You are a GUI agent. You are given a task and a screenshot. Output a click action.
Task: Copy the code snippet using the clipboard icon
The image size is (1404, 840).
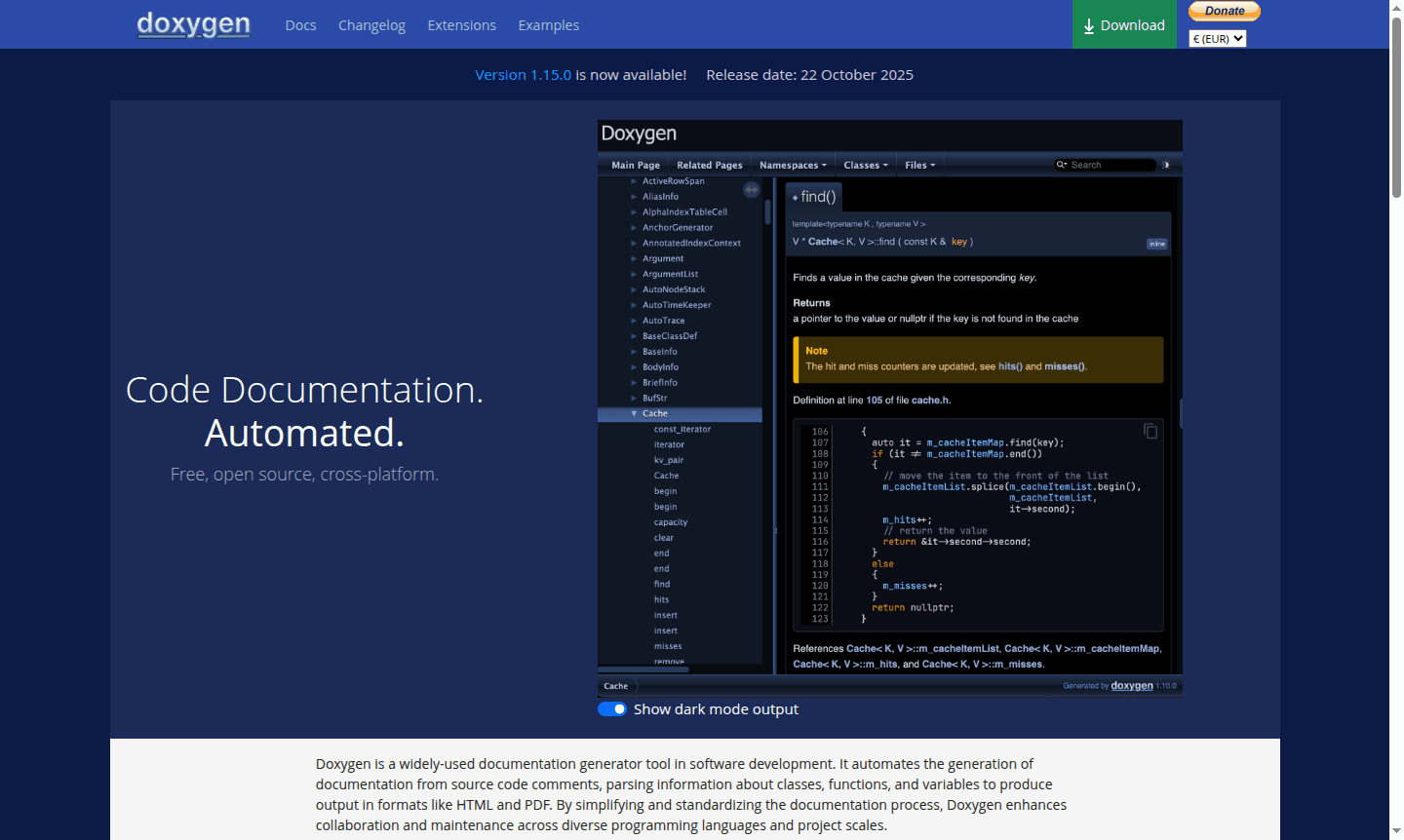(1150, 430)
